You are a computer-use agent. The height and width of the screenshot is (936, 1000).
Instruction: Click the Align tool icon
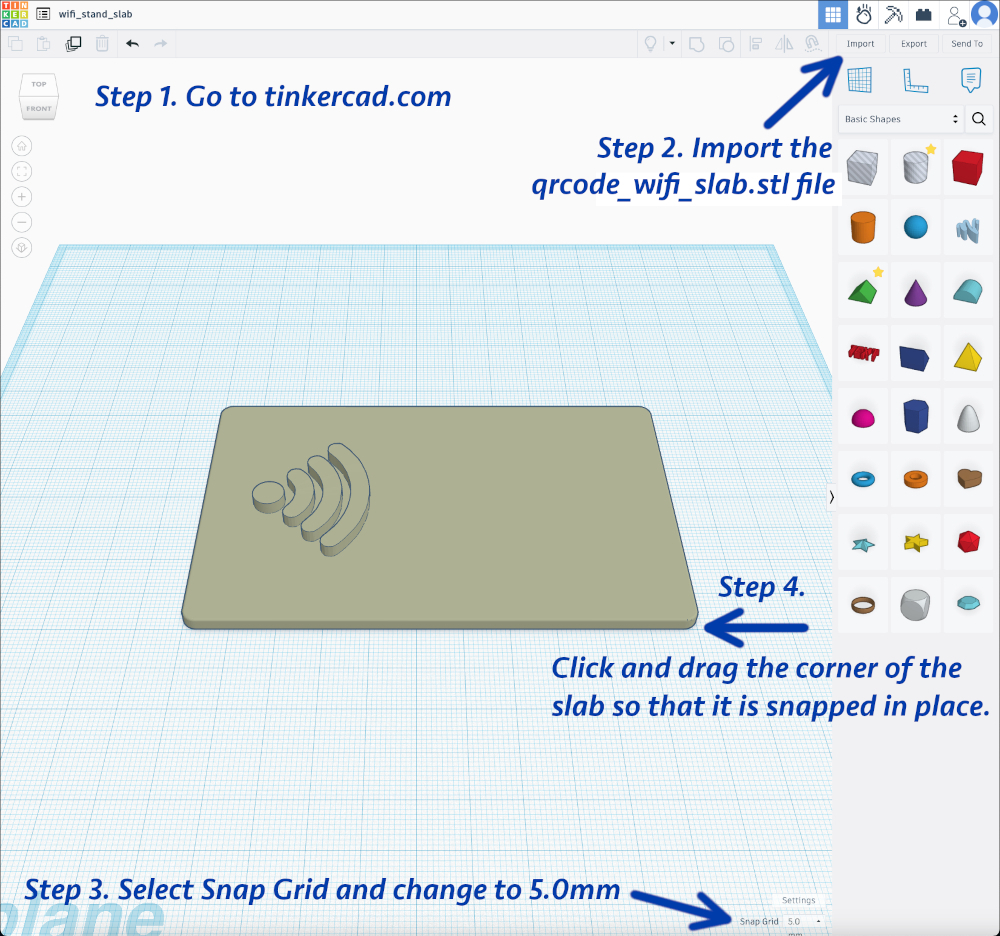(756, 44)
